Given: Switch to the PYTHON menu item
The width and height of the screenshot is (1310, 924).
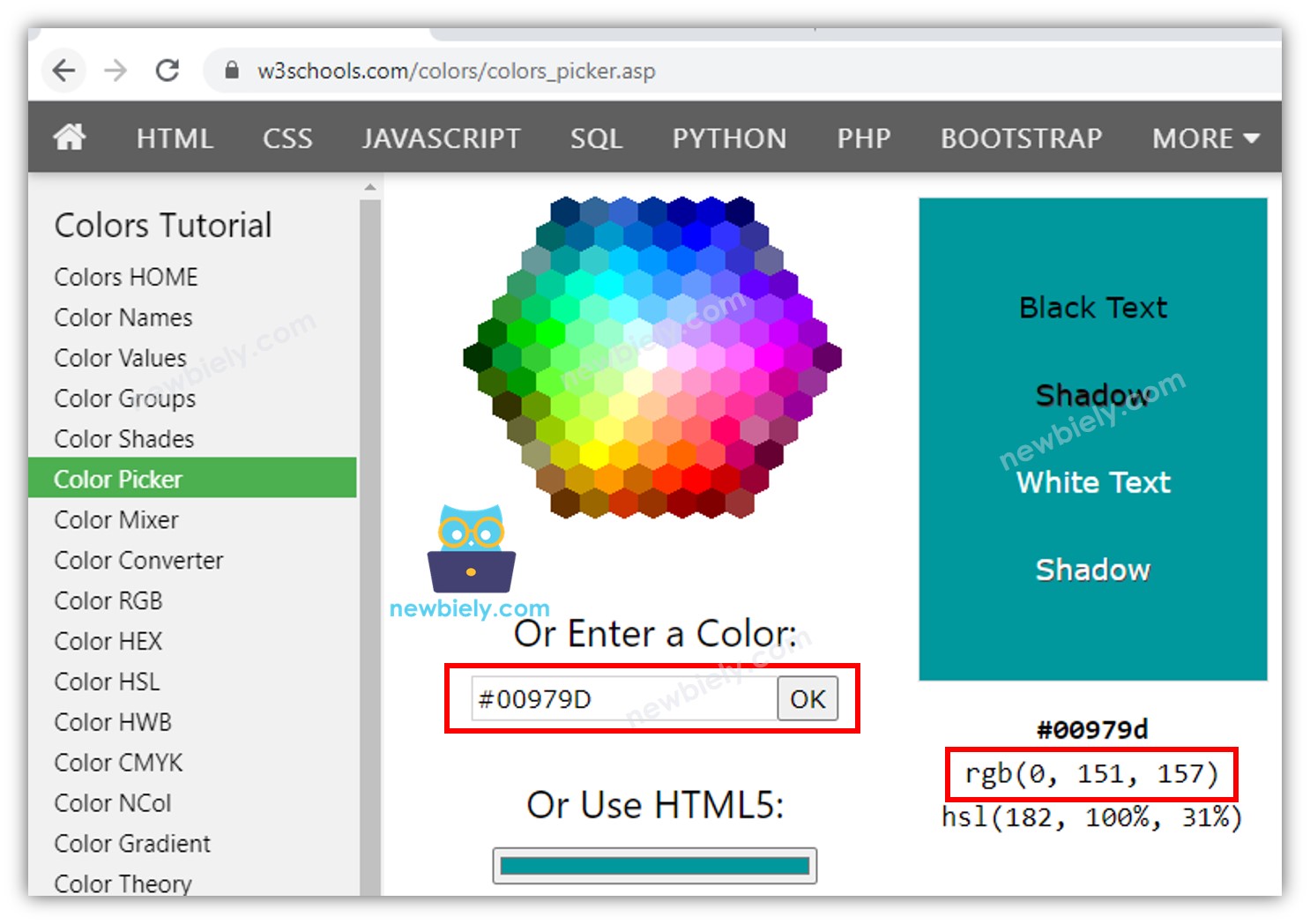Looking at the screenshot, I should click(x=729, y=138).
